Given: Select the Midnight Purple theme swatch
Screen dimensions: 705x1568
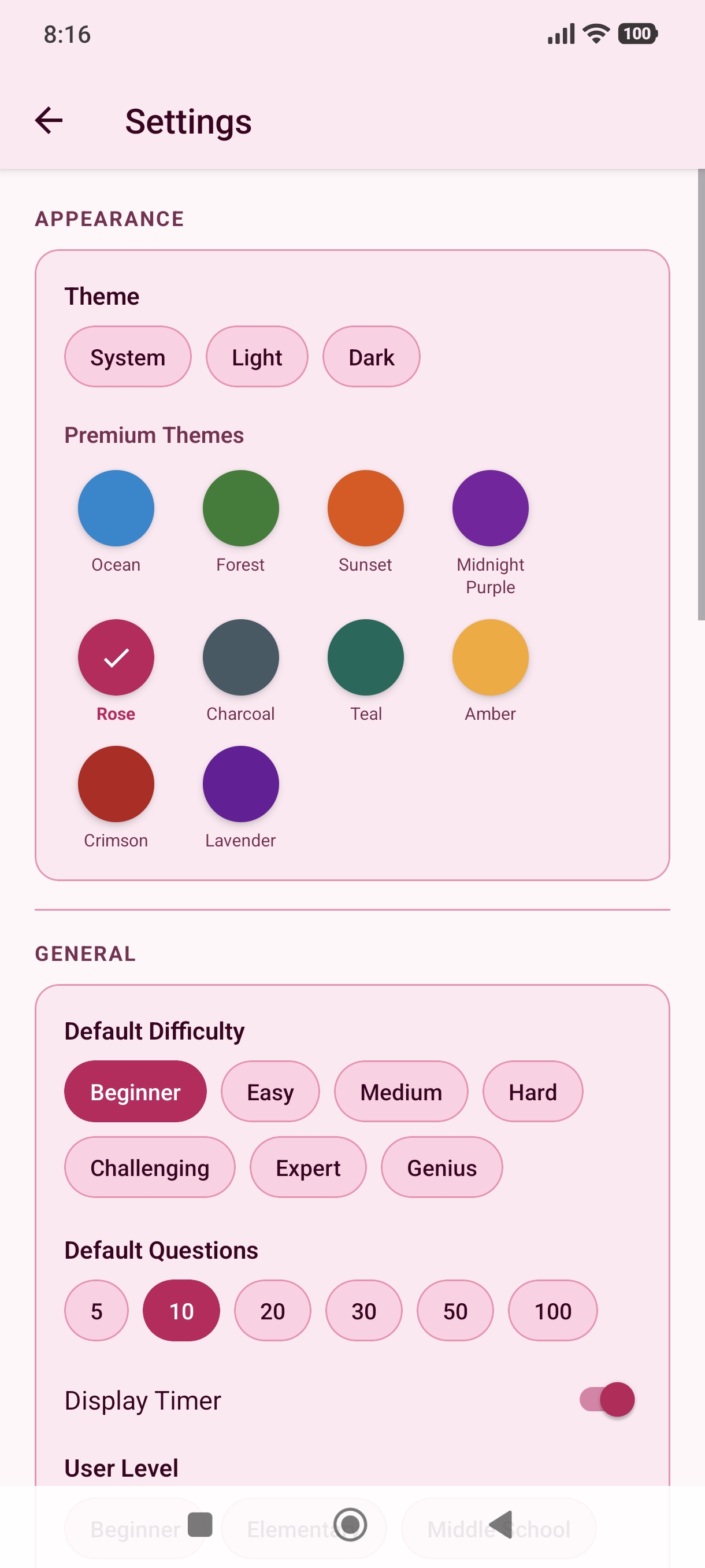Looking at the screenshot, I should pyautogui.click(x=490, y=508).
